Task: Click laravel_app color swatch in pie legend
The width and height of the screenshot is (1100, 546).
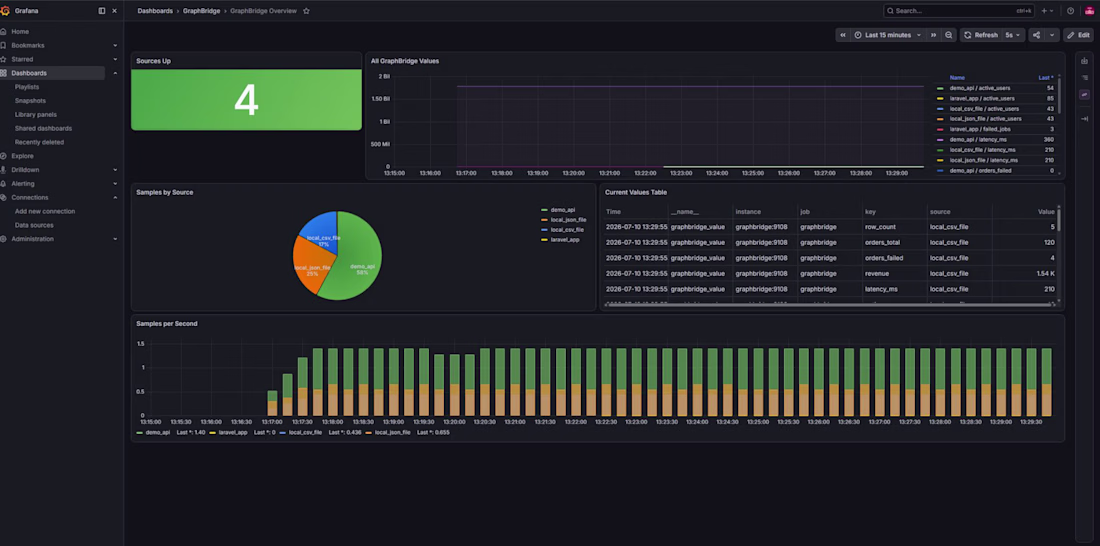Action: pyautogui.click(x=544, y=240)
